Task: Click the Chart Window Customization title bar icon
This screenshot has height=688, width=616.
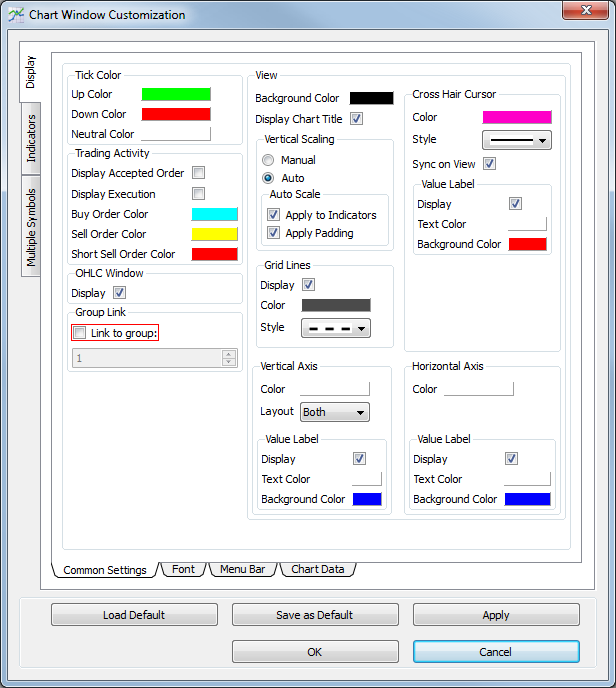Action: point(15,15)
